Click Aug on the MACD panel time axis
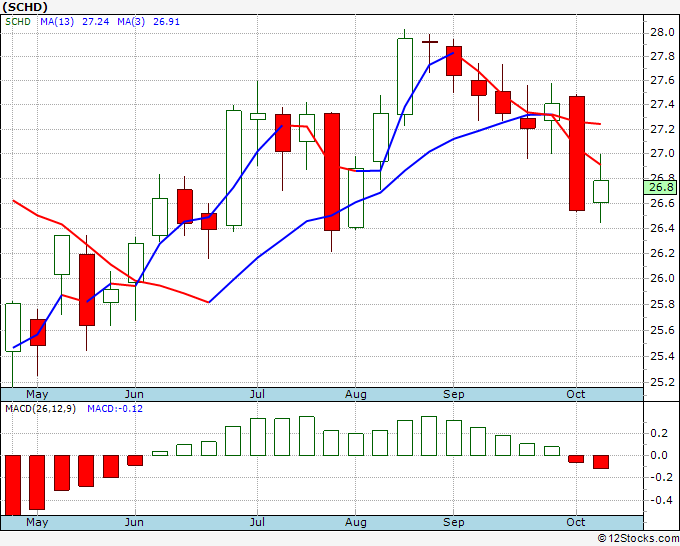Viewport: 680px width, 546px height. [x=356, y=522]
